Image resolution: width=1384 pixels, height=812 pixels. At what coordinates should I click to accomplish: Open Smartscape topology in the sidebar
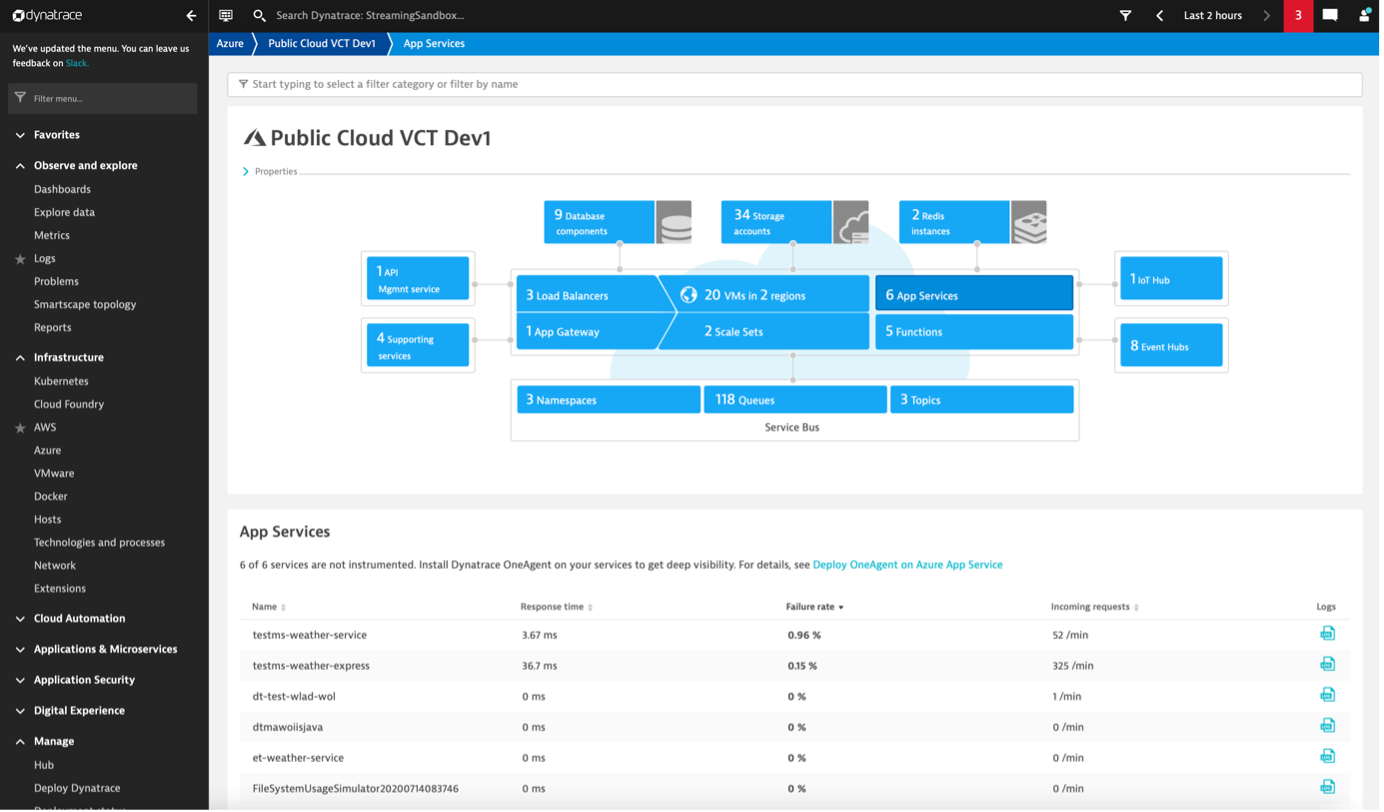point(85,305)
